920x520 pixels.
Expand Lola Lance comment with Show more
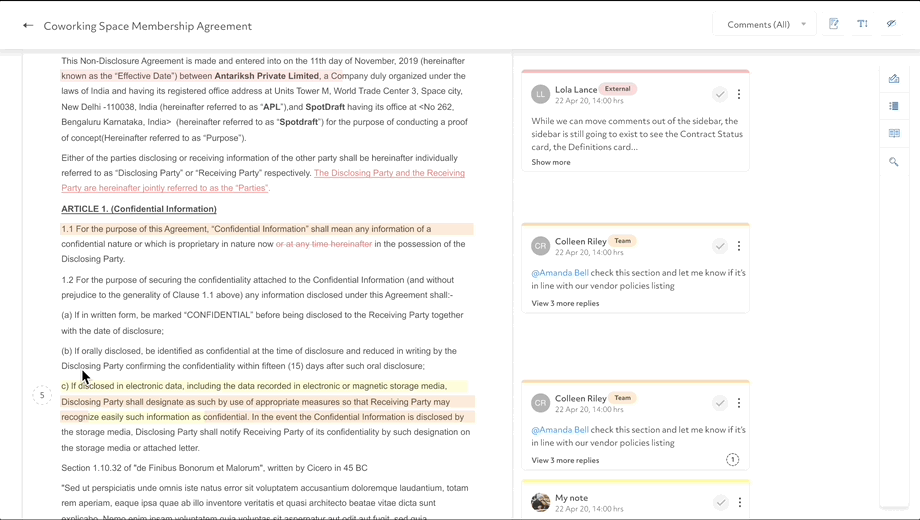[x=550, y=163]
